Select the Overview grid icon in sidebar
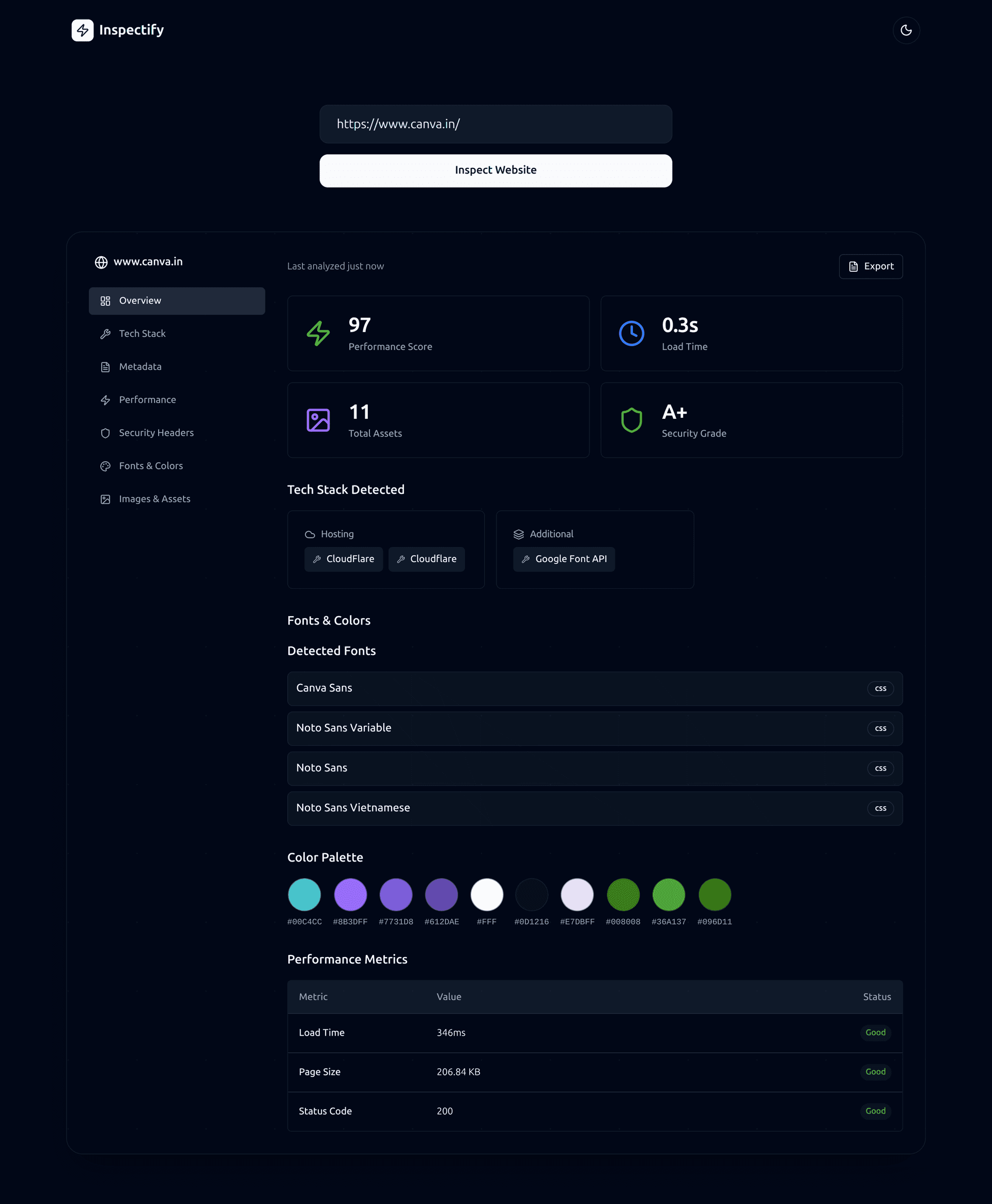Image resolution: width=992 pixels, height=1204 pixels. coord(106,301)
